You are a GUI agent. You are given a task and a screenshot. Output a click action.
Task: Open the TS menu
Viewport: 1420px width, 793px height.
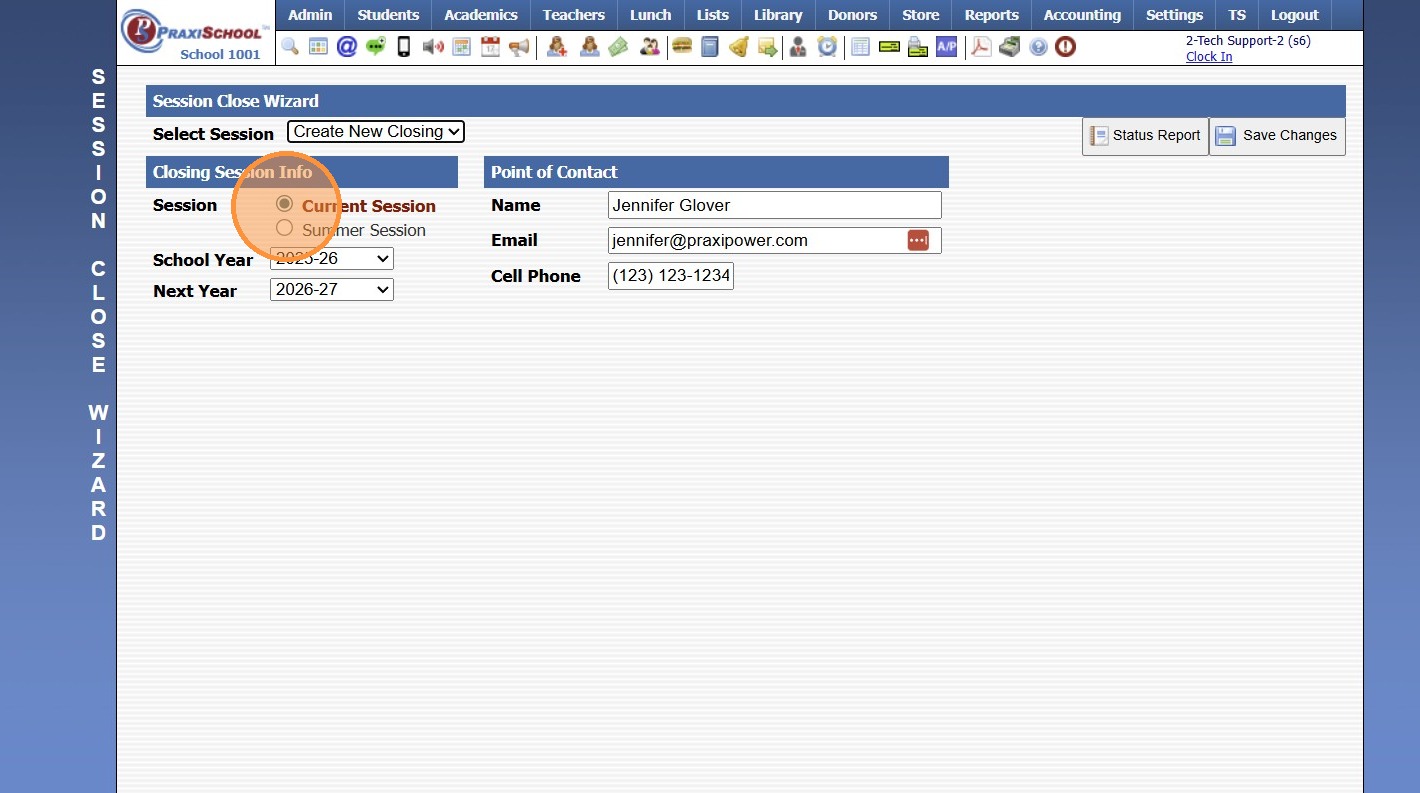1237,15
